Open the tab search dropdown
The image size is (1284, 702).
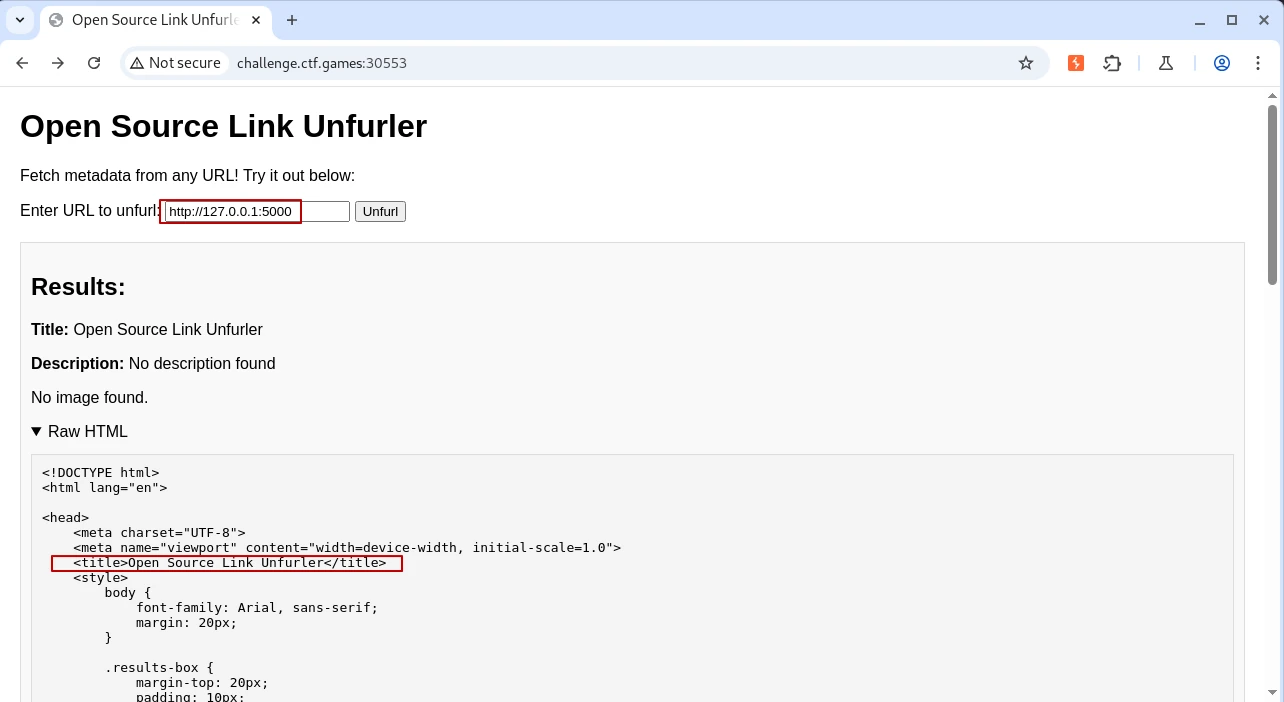pos(20,20)
